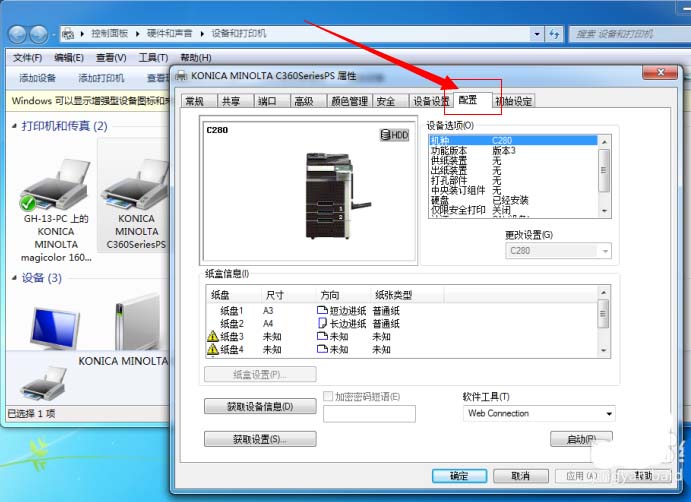Click the HDD indicator icon in the preview

[x=394, y=135]
